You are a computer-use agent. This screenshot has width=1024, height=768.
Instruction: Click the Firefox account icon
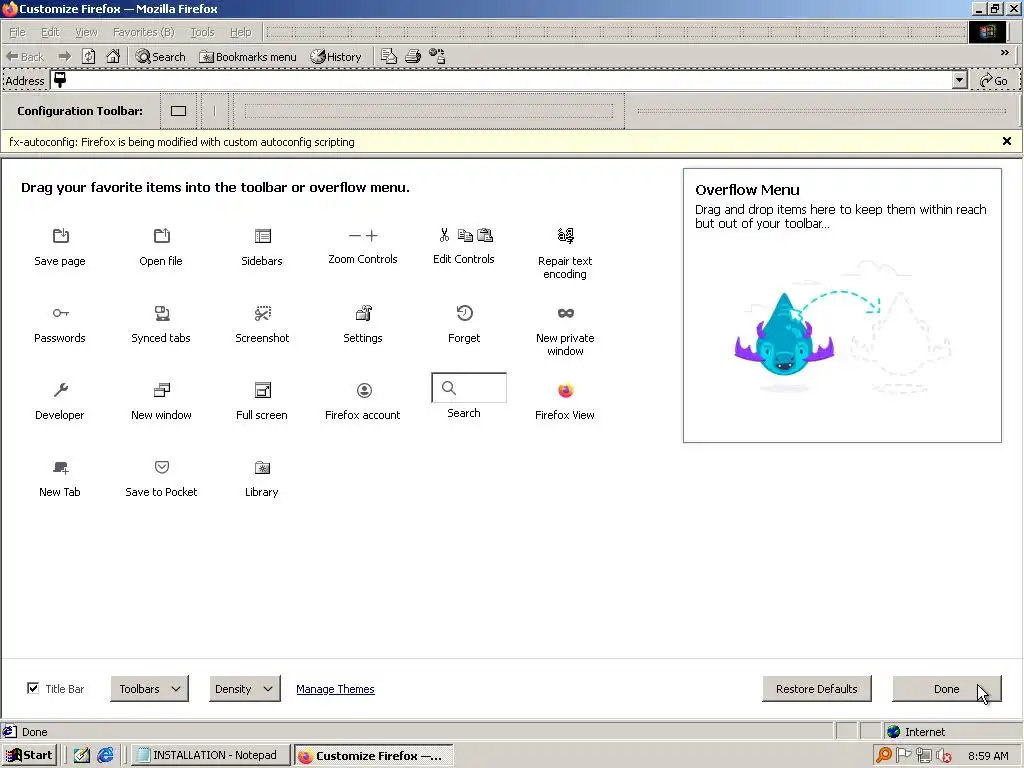364,390
